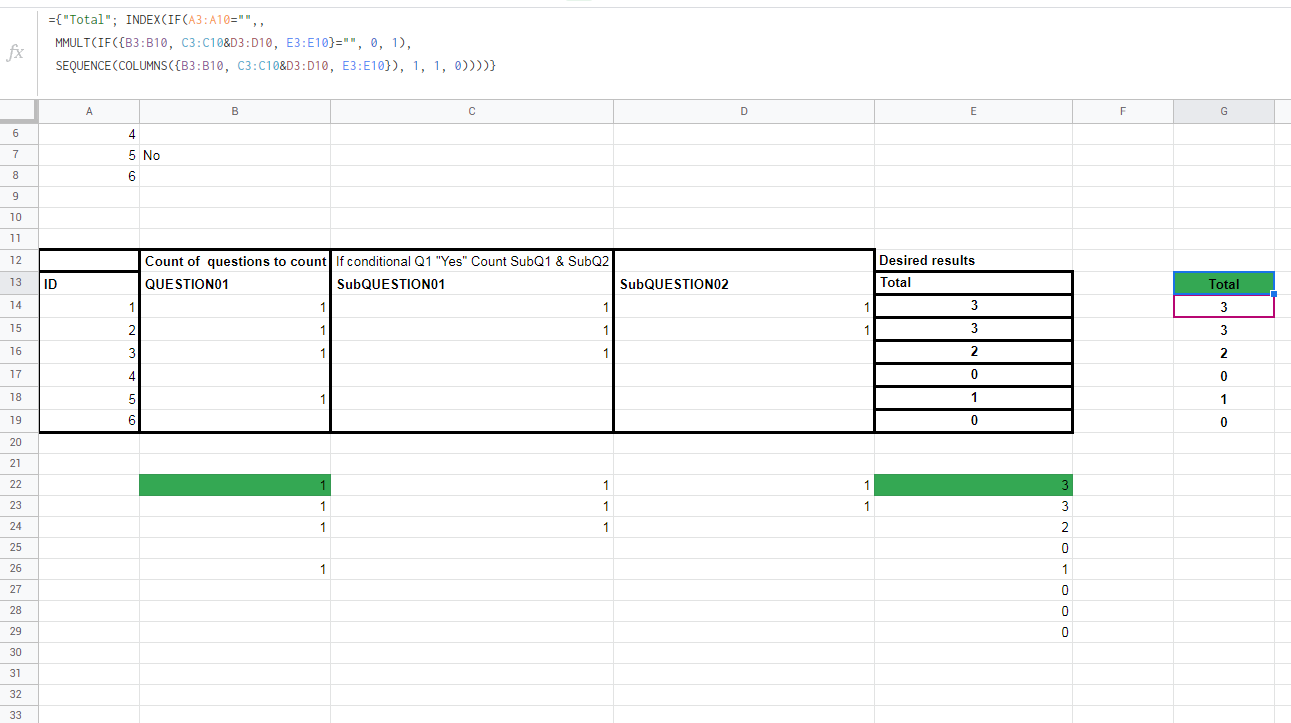Select the 'Total' cell in column E

(973, 283)
